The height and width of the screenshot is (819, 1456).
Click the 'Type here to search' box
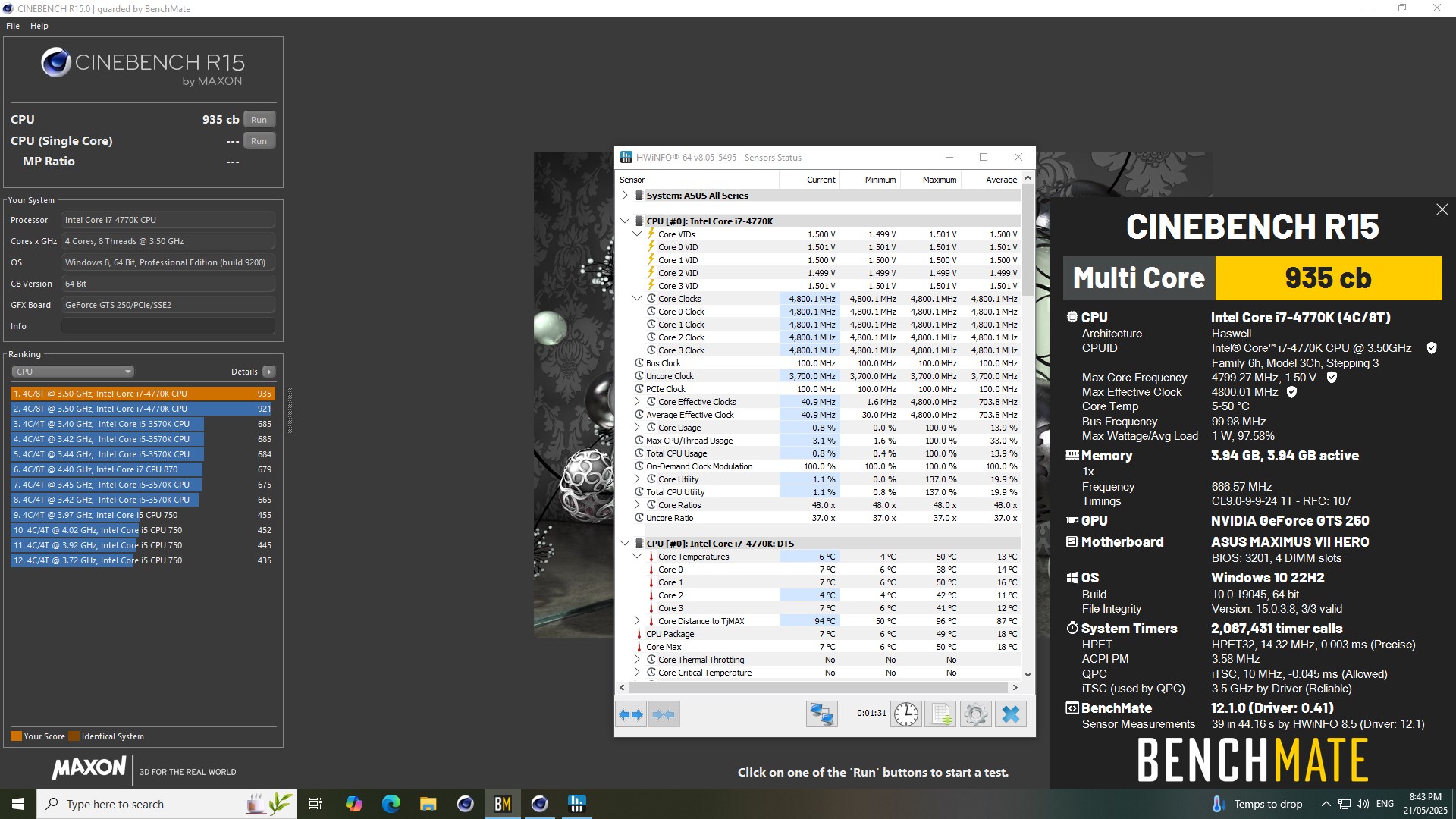pos(167,804)
